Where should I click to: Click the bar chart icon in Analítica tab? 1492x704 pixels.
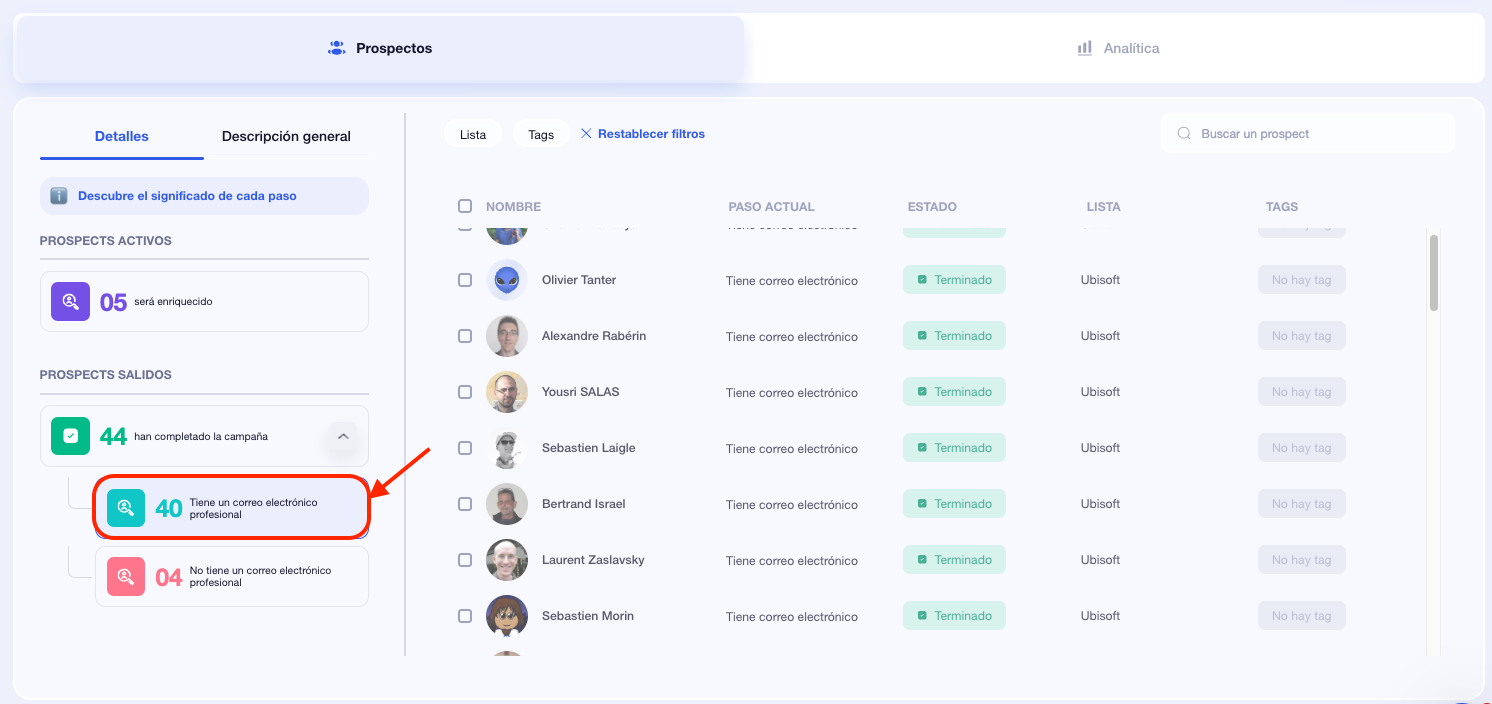1085,48
